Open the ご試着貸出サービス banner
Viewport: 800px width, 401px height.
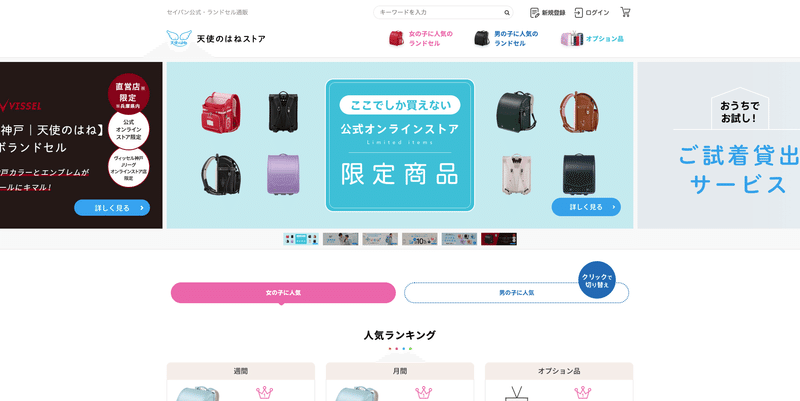(x=718, y=145)
